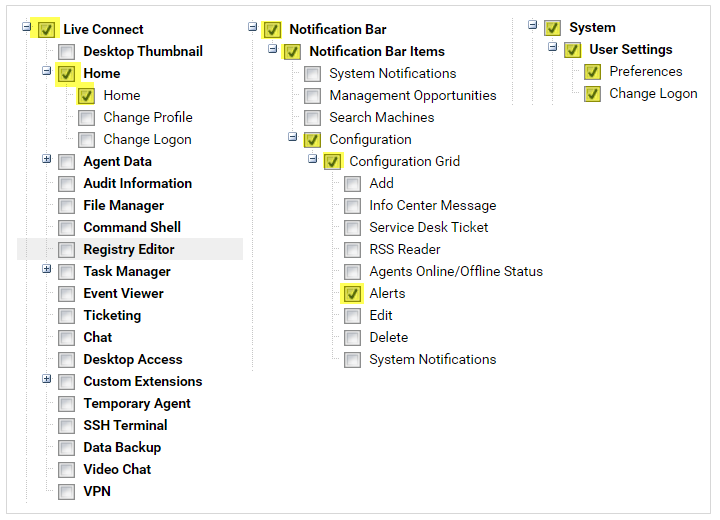Enable the Management Opportunities checkbox

click(x=312, y=96)
